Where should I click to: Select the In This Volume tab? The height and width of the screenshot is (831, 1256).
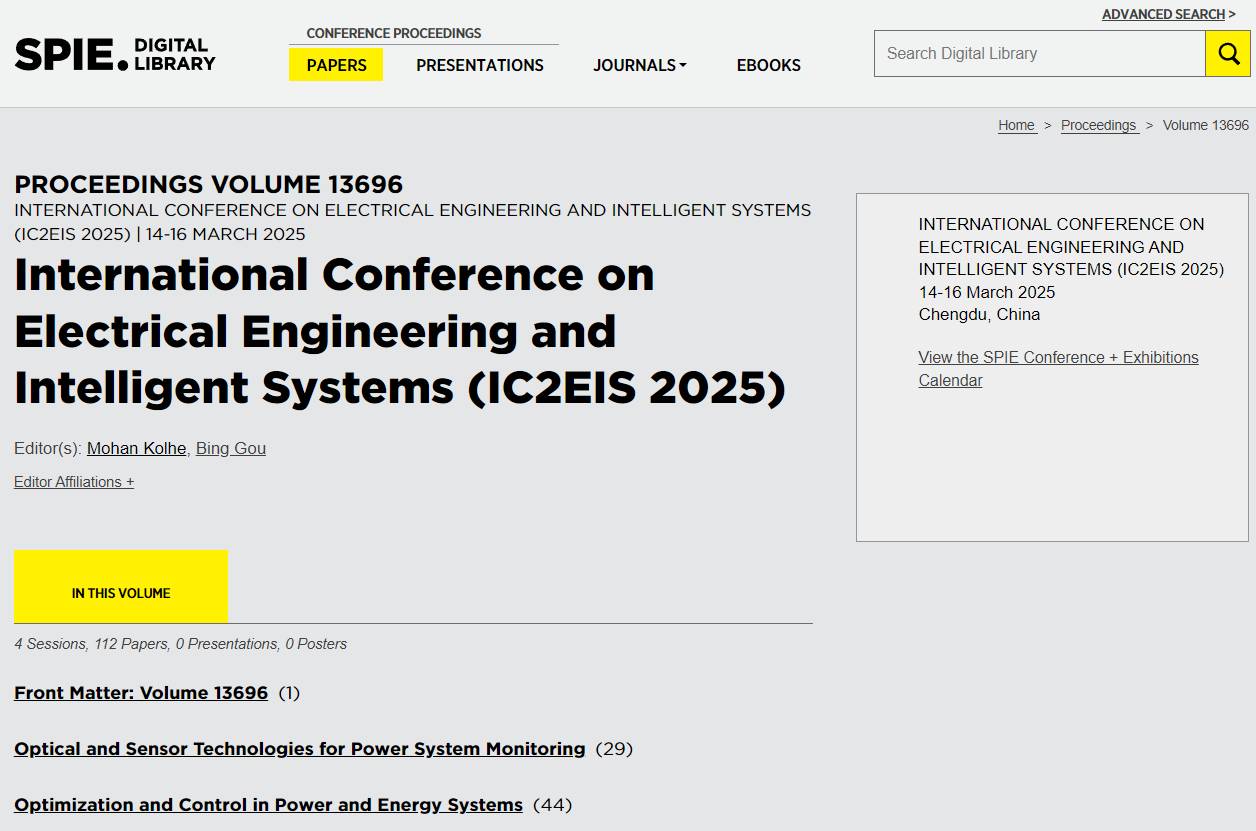point(121,587)
